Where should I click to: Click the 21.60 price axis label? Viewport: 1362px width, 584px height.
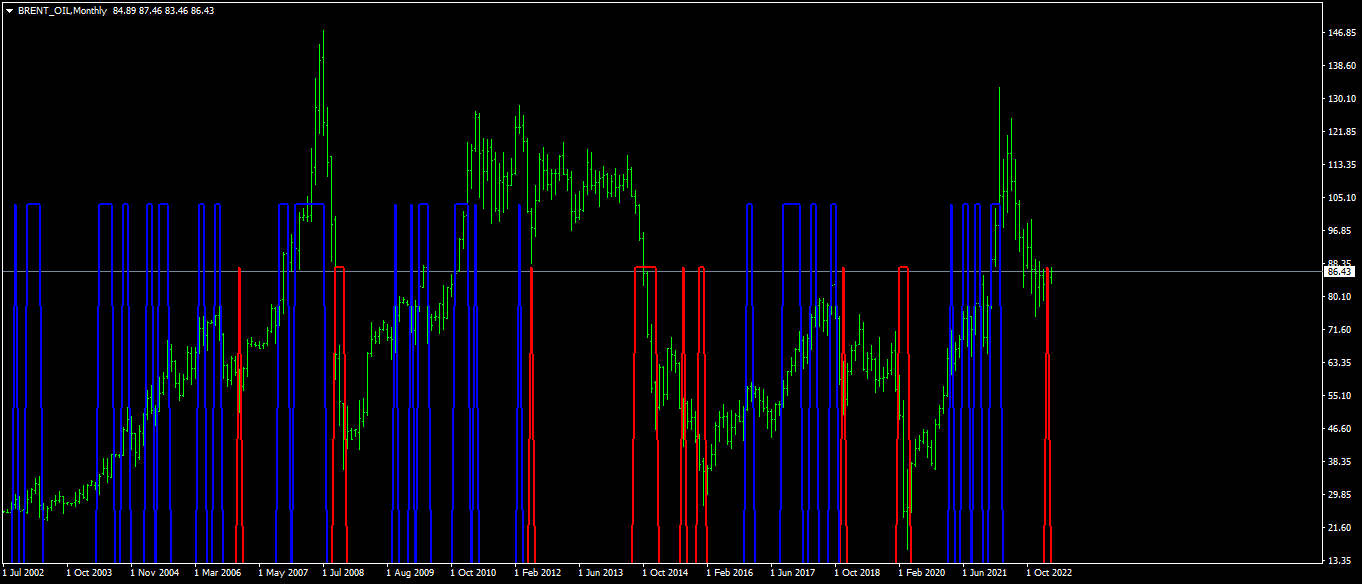click(x=1339, y=528)
